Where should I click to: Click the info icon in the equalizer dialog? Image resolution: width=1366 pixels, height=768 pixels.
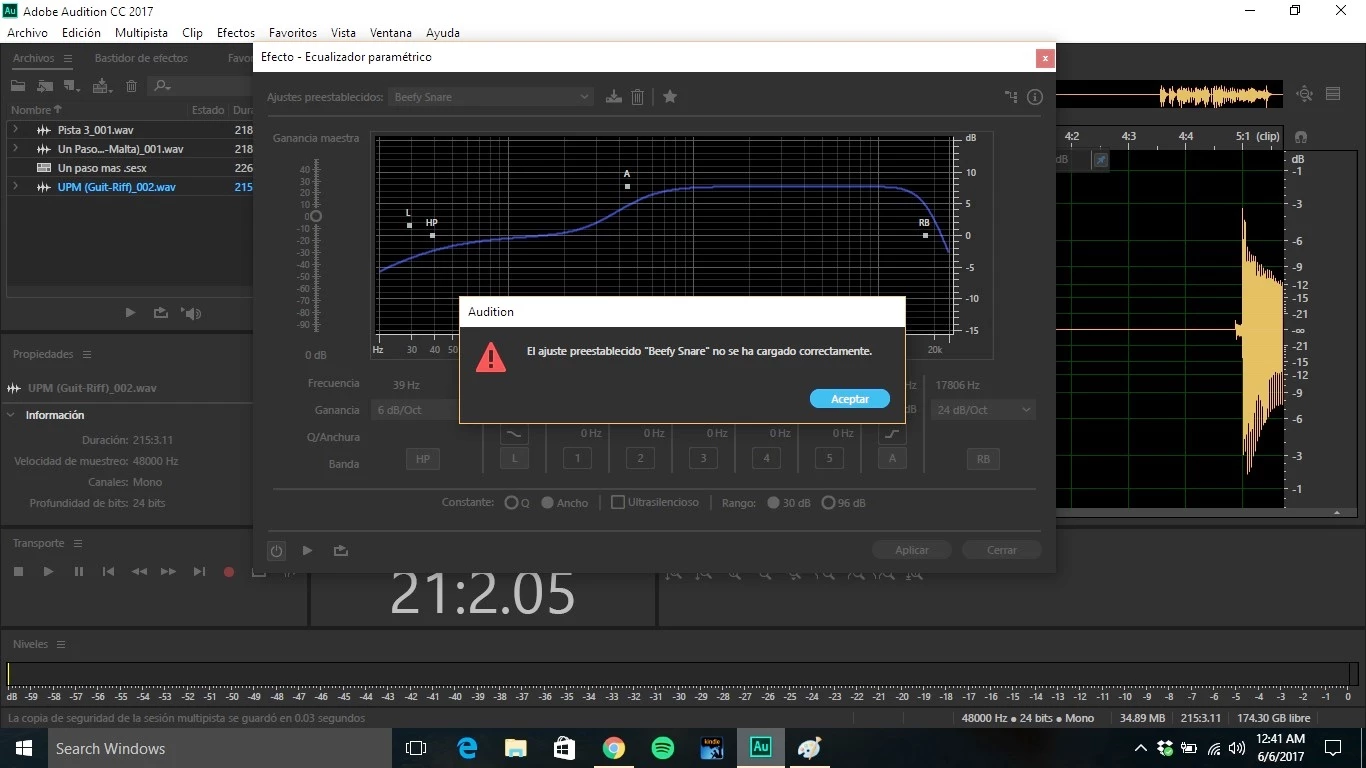pyautogui.click(x=1035, y=97)
